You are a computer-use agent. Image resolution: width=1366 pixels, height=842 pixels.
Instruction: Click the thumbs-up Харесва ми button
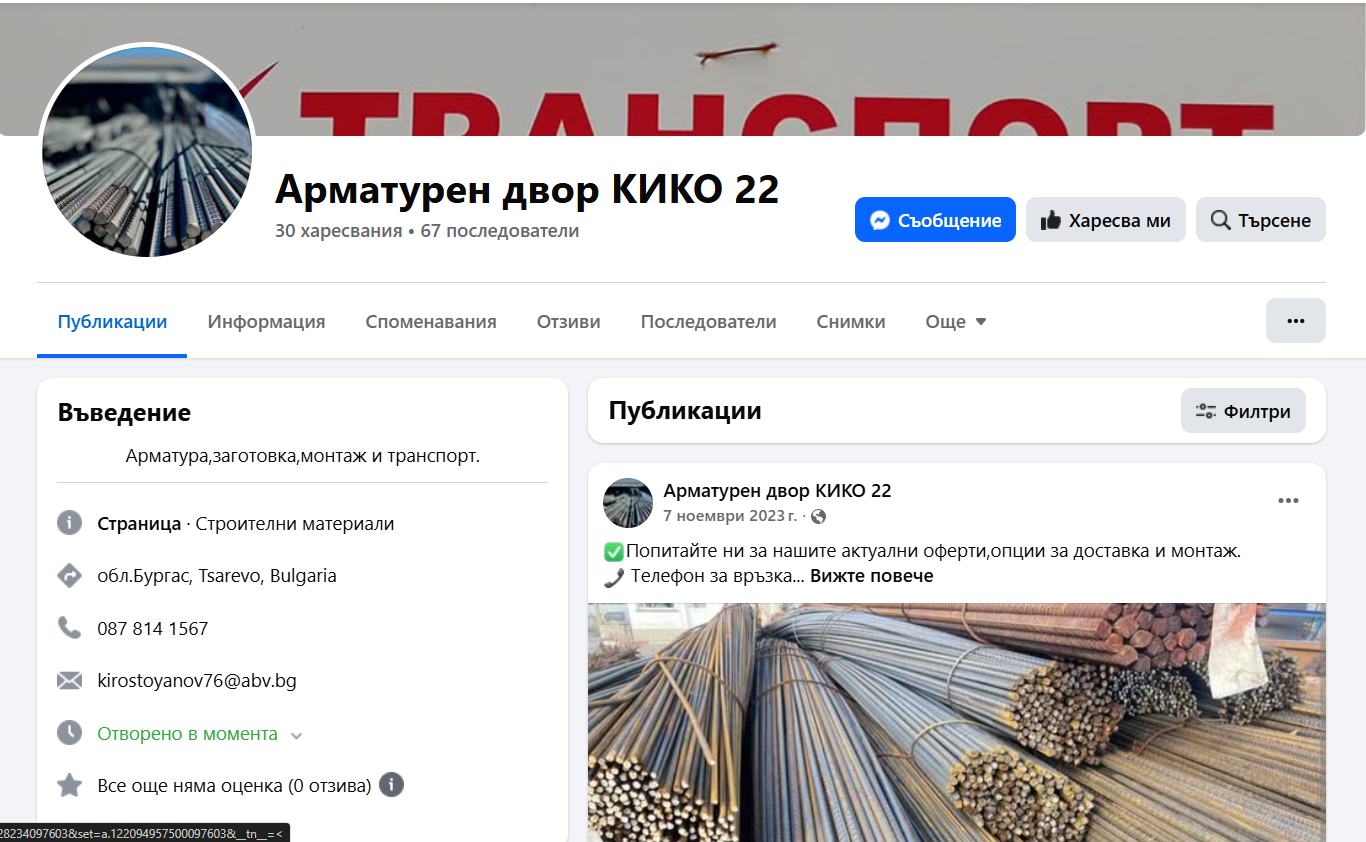coord(1105,220)
